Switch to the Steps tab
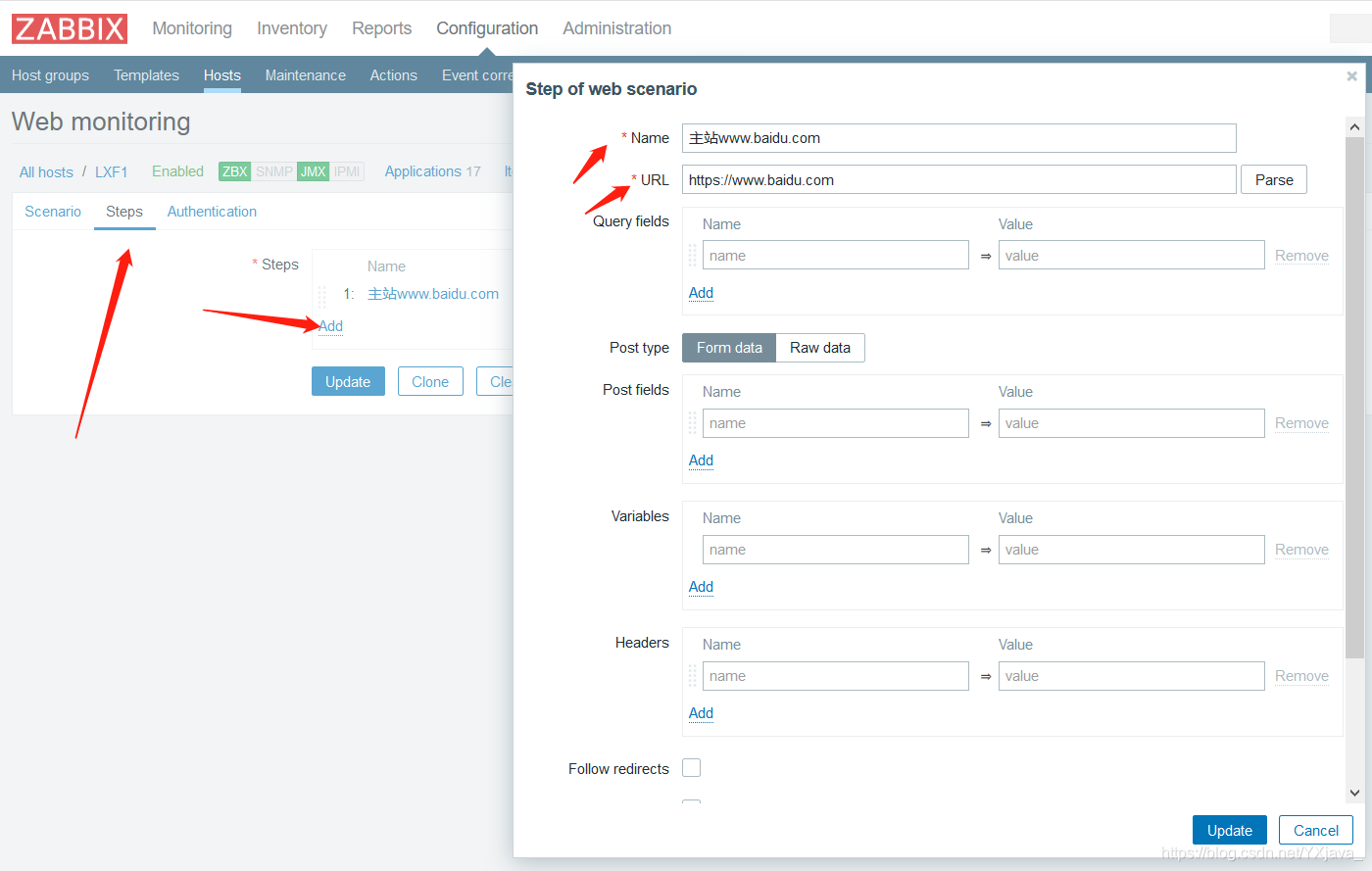The height and width of the screenshot is (871, 1372). tap(124, 212)
